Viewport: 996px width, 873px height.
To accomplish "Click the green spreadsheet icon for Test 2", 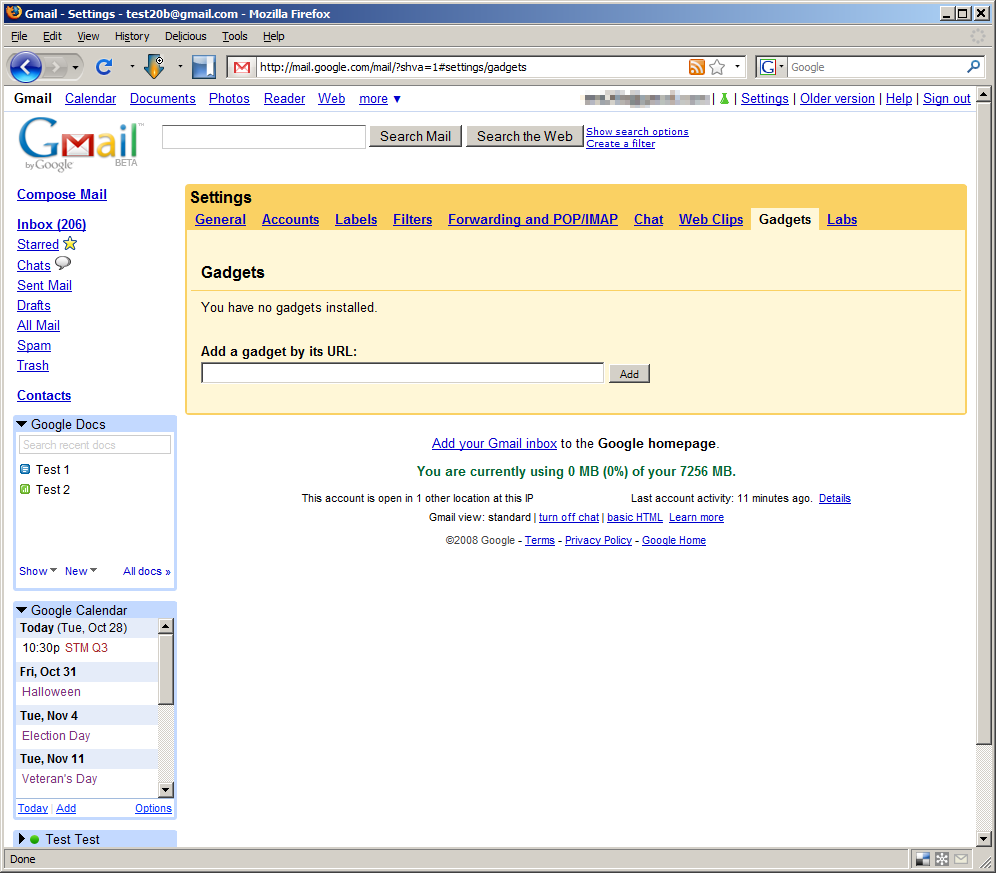I will coord(25,489).
